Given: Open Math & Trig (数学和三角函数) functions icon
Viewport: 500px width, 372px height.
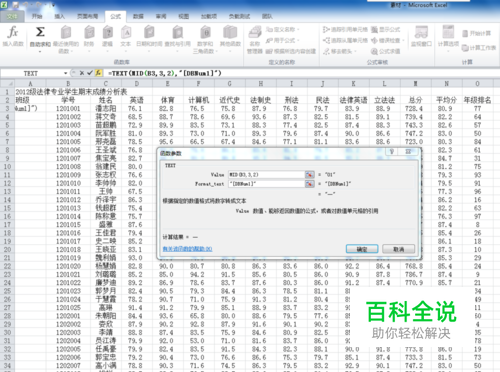Looking at the screenshot, I should (205, 33).
